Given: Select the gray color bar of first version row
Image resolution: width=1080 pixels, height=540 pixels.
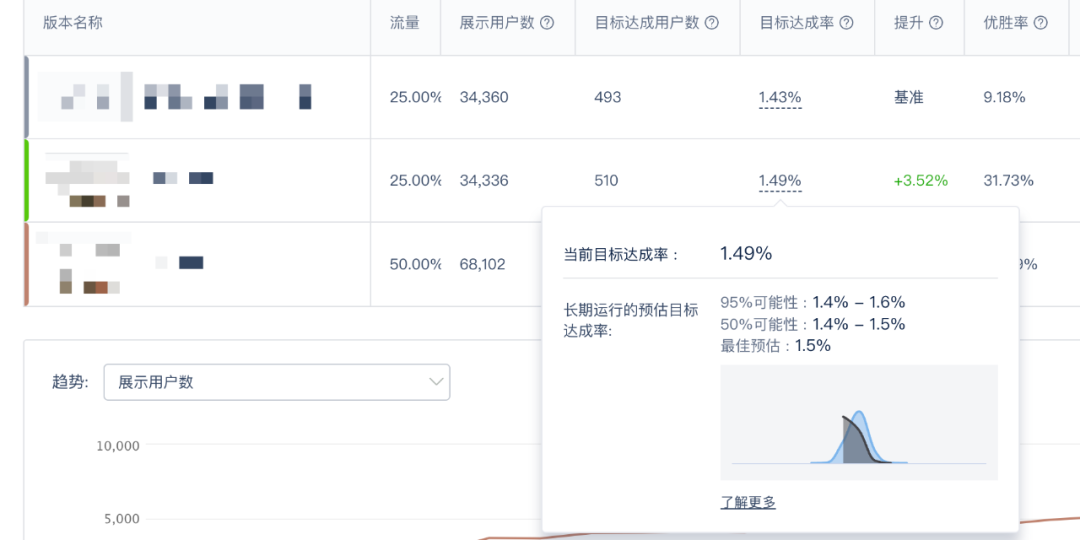Looking at the screenshot, I should point(27,97).
